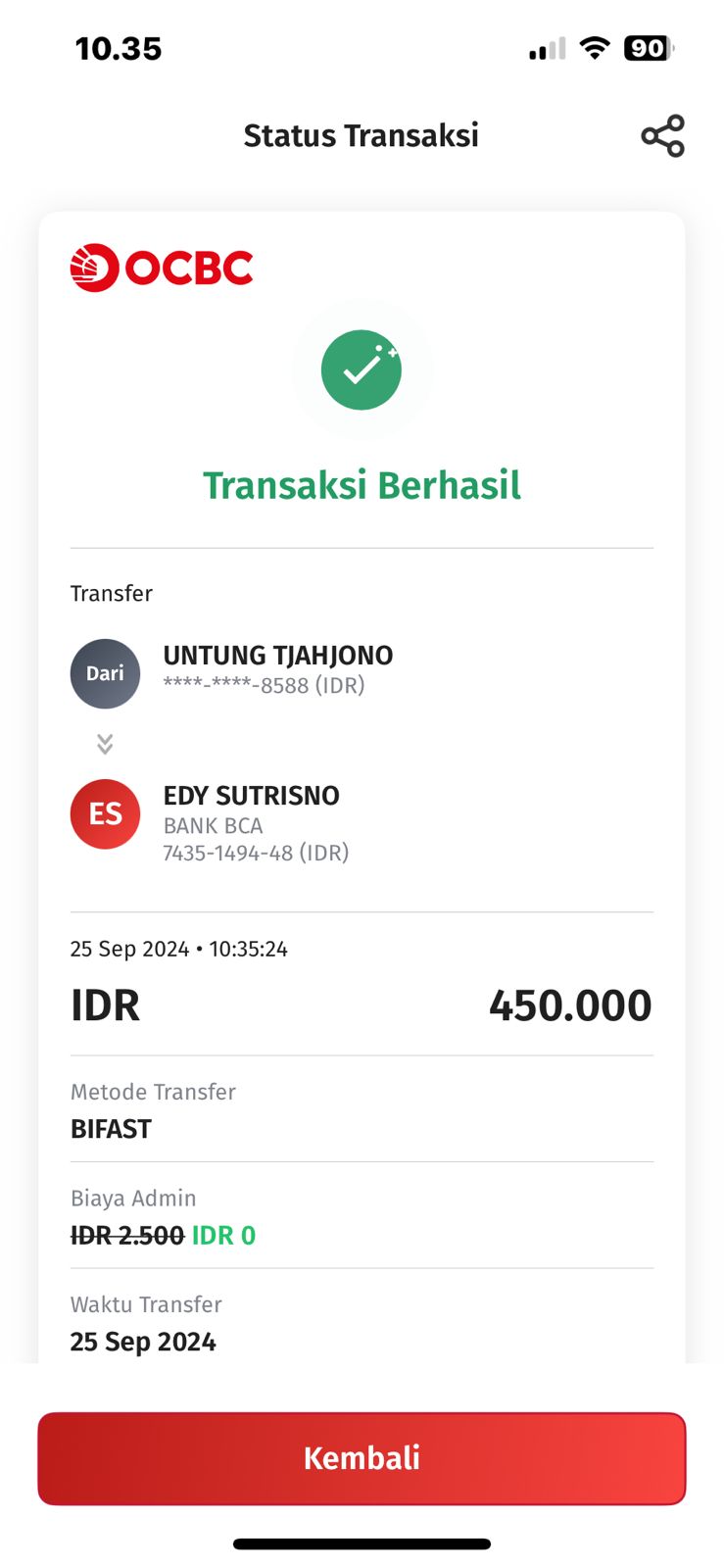
Task: Tap the Transaksi Berhasil heading
Action: [x=362, y=485]
